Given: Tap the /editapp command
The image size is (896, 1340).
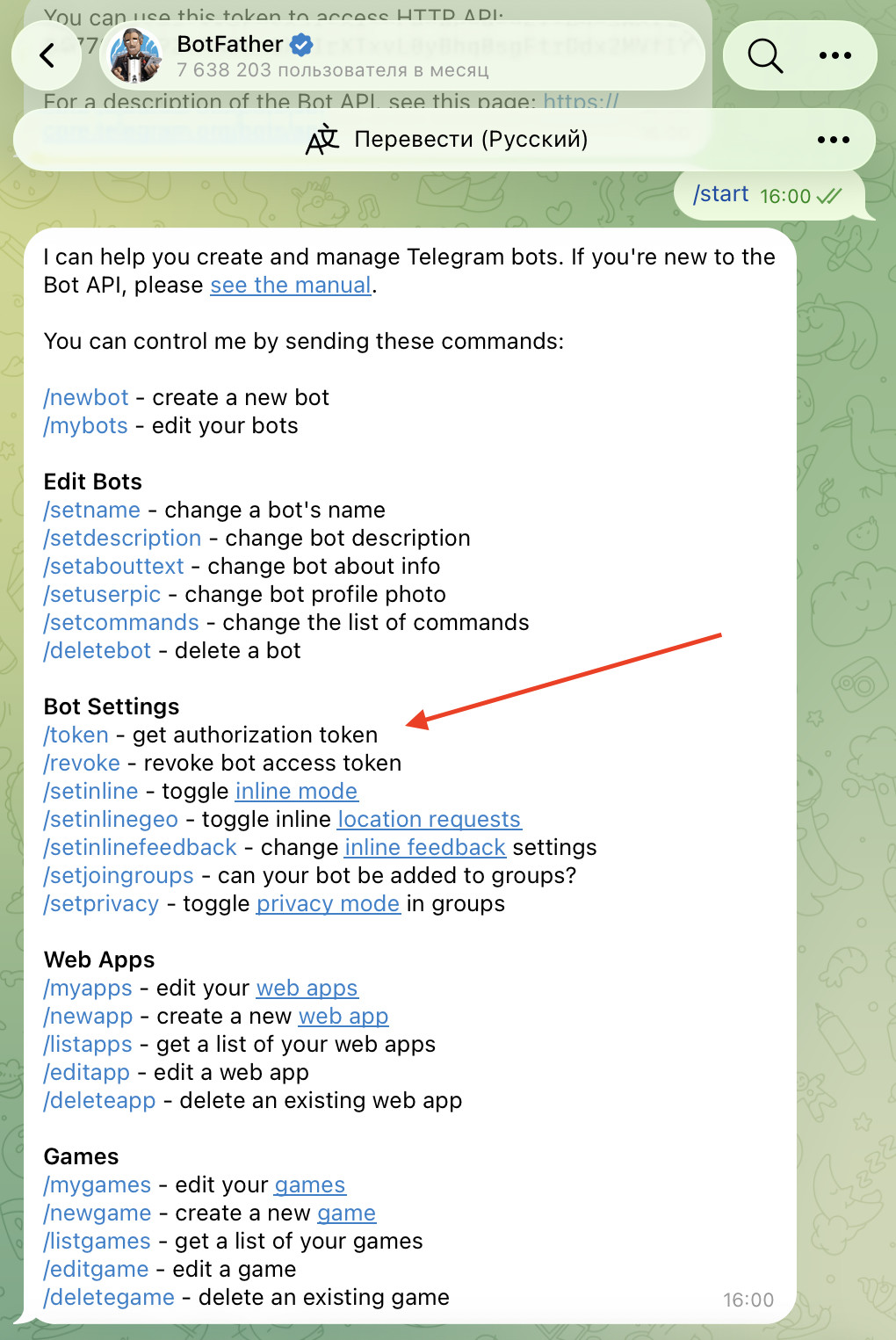Looking at the screenshot, I should [x=87, y=1072].
